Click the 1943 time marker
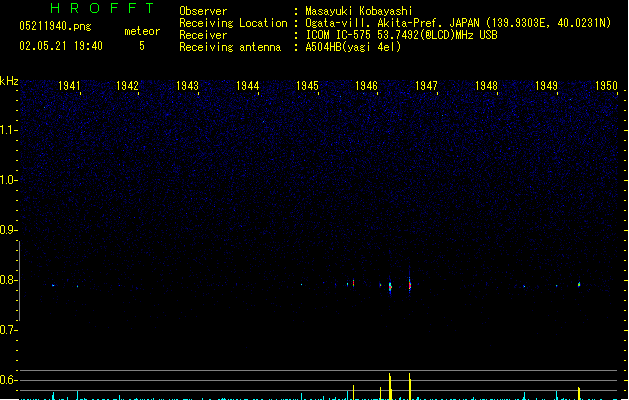The width and height of the screenshot is (629, 400). (x=187, y=86)
